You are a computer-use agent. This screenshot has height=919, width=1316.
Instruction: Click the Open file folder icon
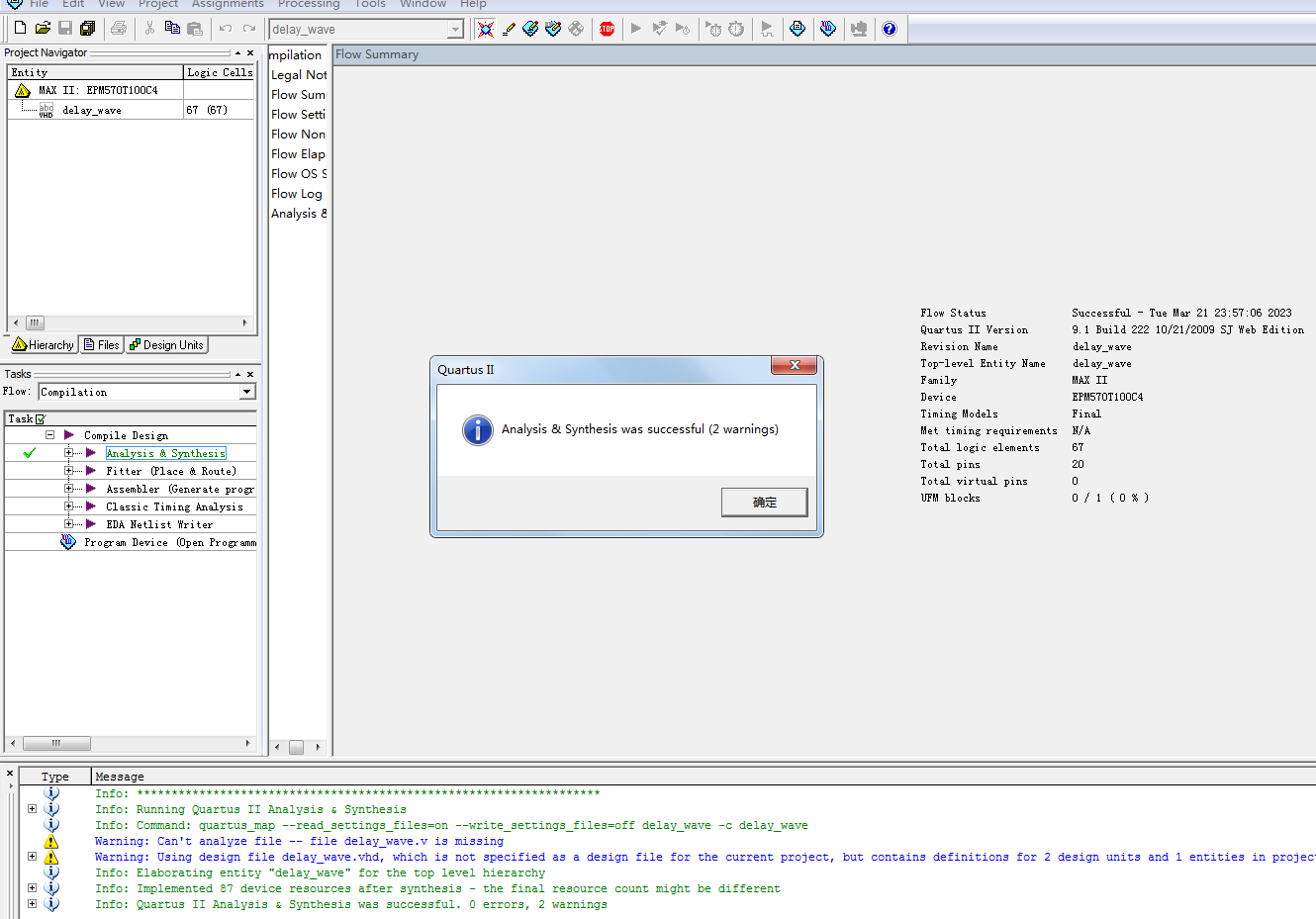[x=43, y=29]
